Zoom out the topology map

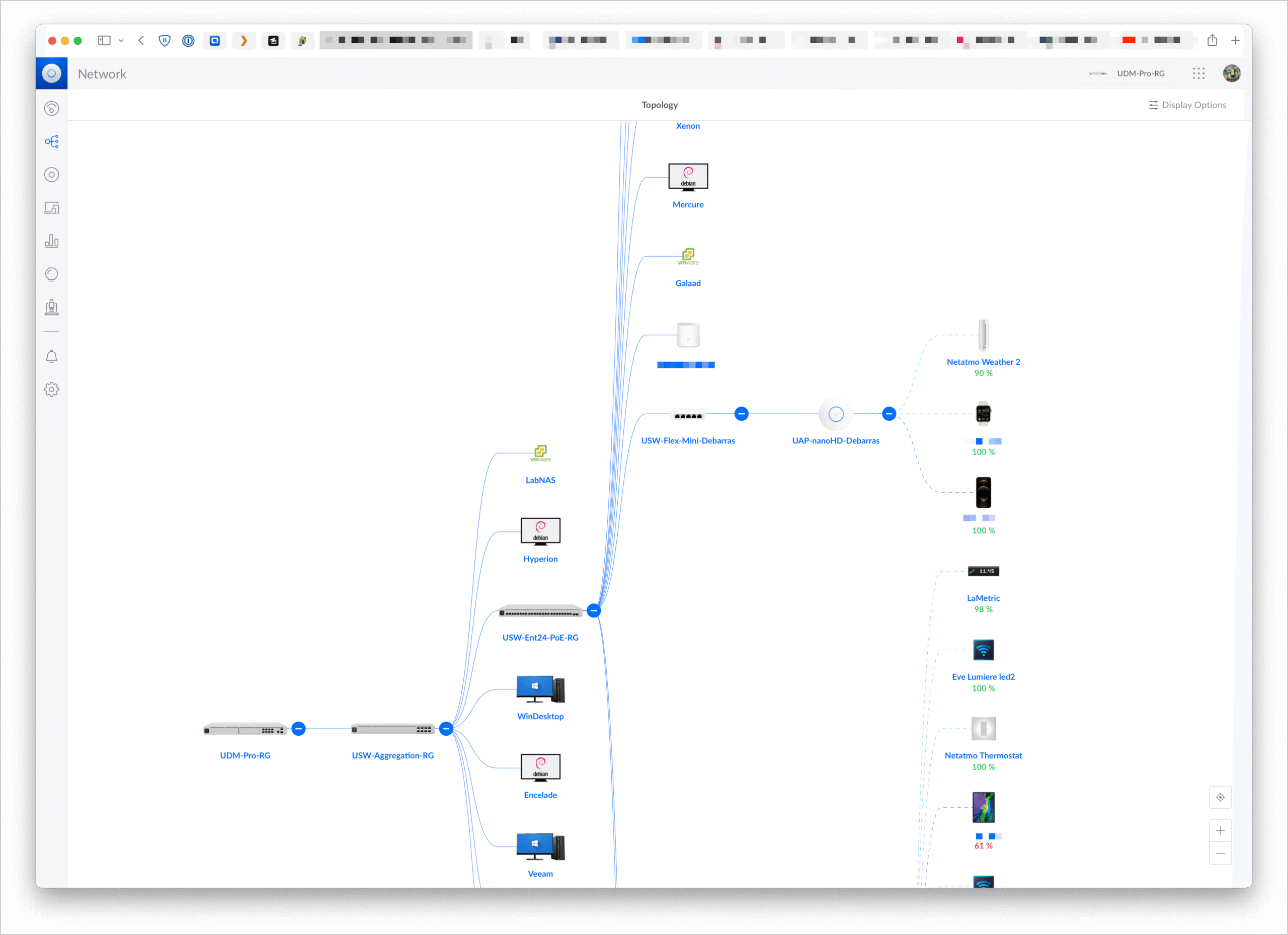pyautogui.click(x=1220, y=854)
